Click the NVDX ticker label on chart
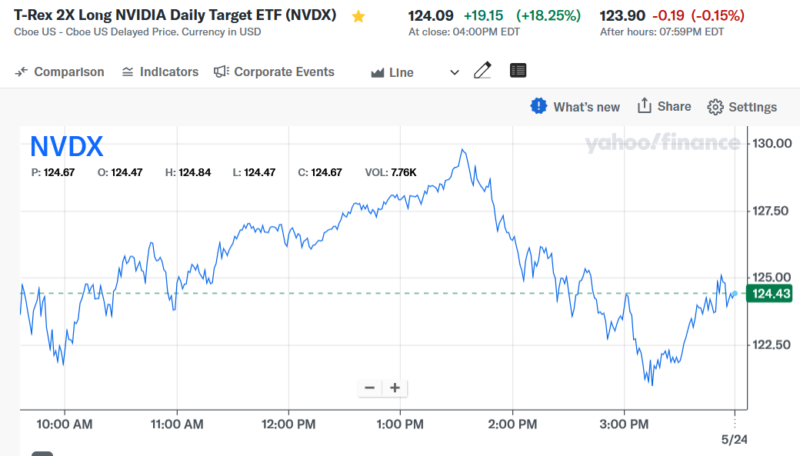 (x=67, y=147)
